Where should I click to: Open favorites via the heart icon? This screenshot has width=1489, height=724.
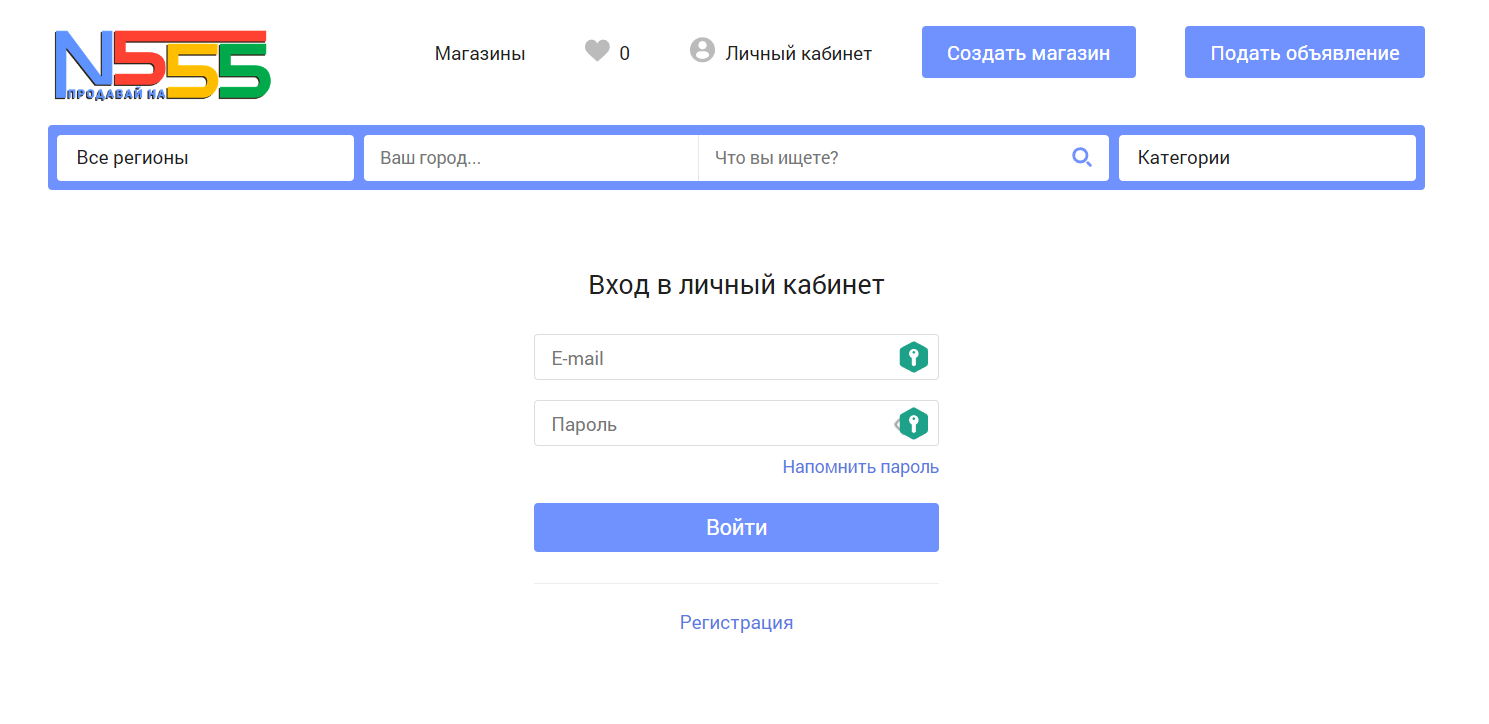pos(597,51)
